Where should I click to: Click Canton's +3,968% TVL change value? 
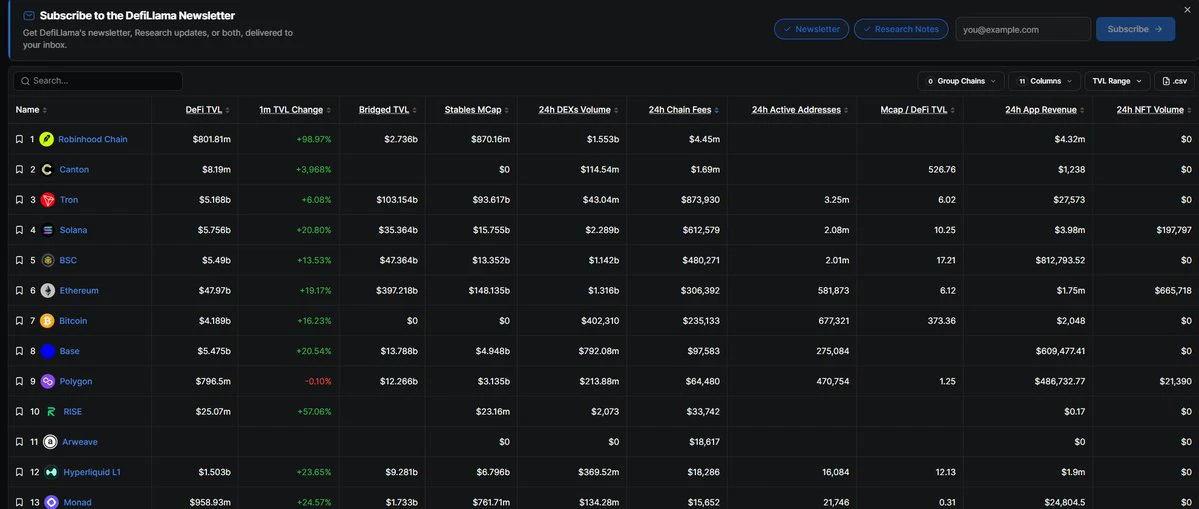[x=314, y=170]
